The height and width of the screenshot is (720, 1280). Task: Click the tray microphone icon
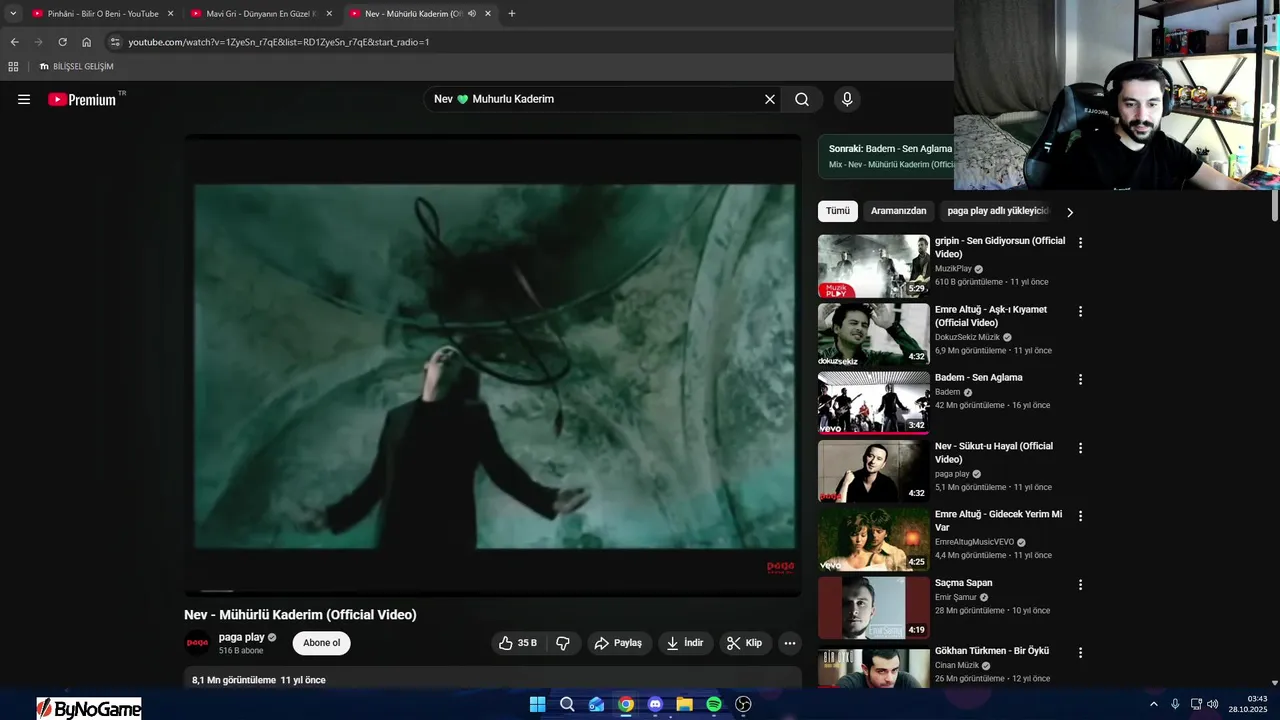click(x=1175, y=704)
